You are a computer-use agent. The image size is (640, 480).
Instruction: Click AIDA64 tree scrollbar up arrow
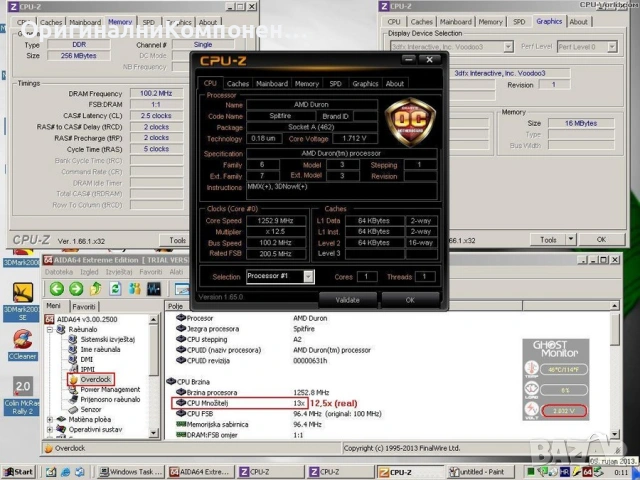click(154, 319)
